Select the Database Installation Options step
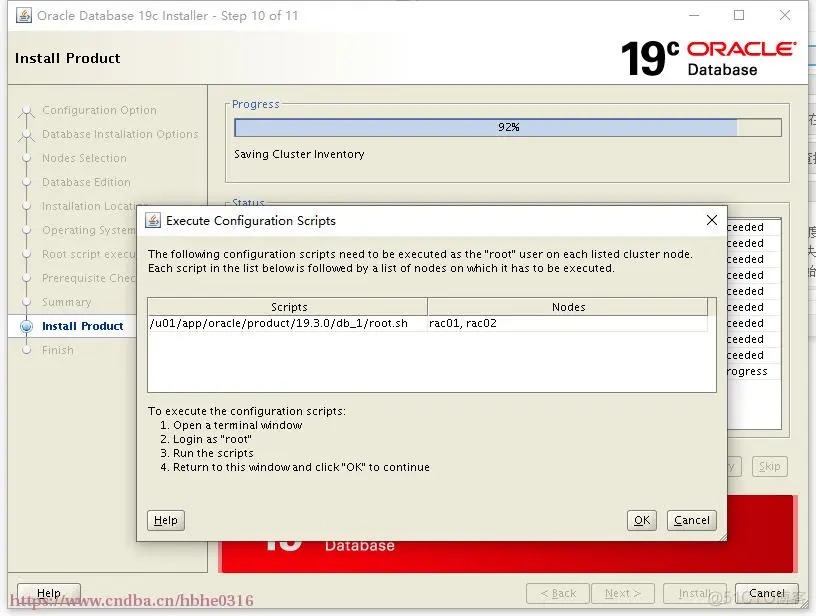 click(x=120, y=134)
